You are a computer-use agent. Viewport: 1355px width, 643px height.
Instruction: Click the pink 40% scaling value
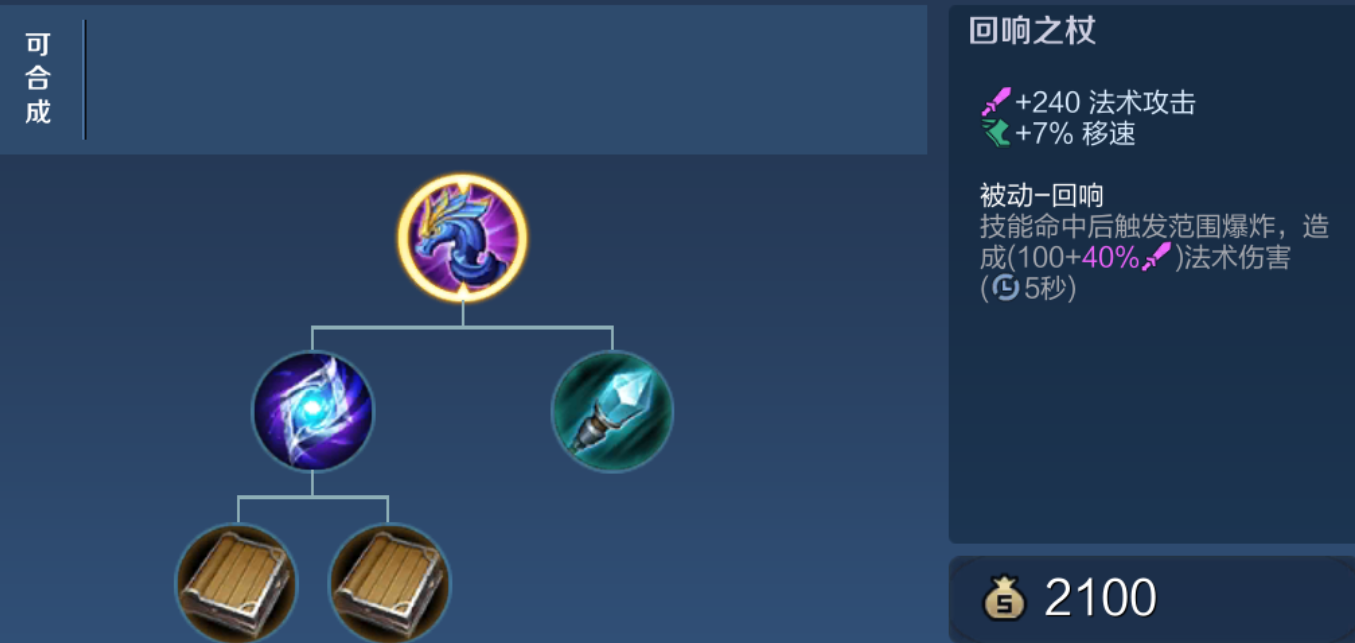click(1111, 258)
